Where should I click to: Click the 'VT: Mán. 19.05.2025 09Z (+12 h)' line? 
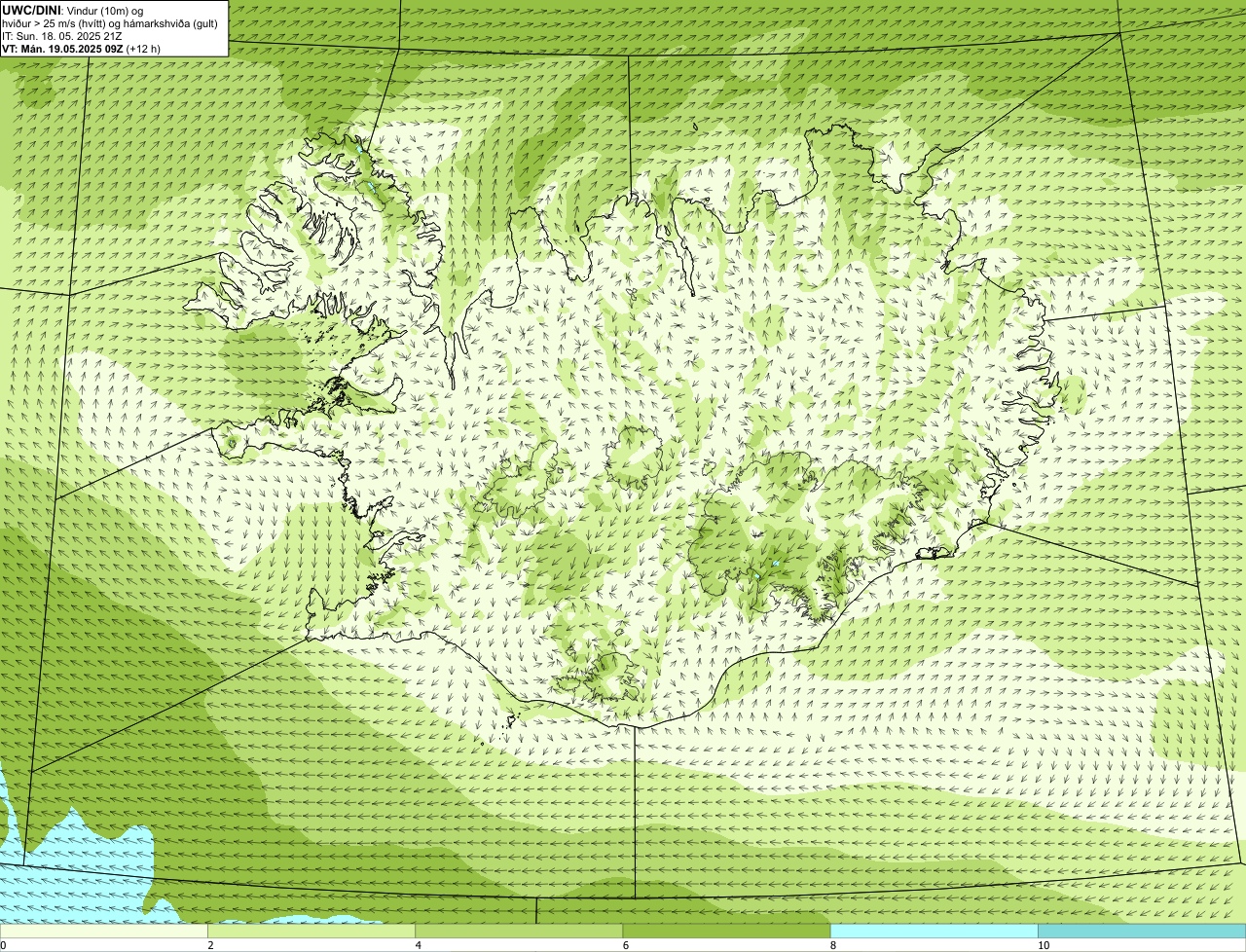coord(81,49)
